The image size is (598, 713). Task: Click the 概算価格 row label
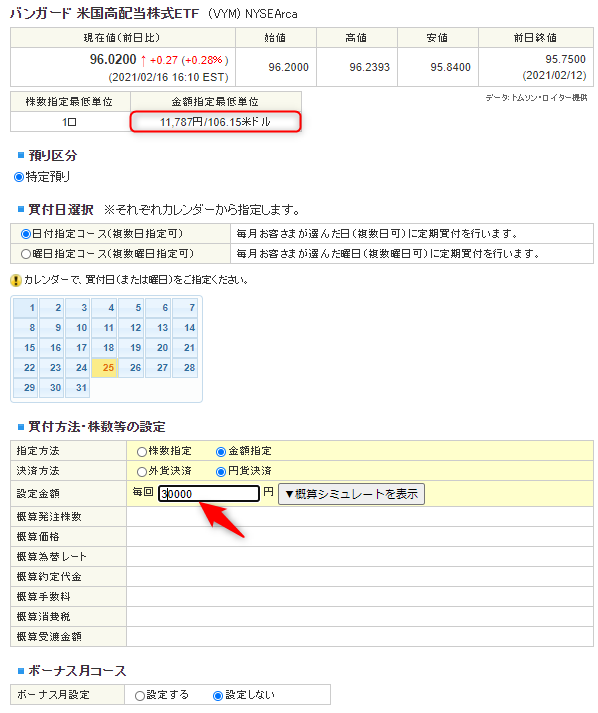click(38, 537)
